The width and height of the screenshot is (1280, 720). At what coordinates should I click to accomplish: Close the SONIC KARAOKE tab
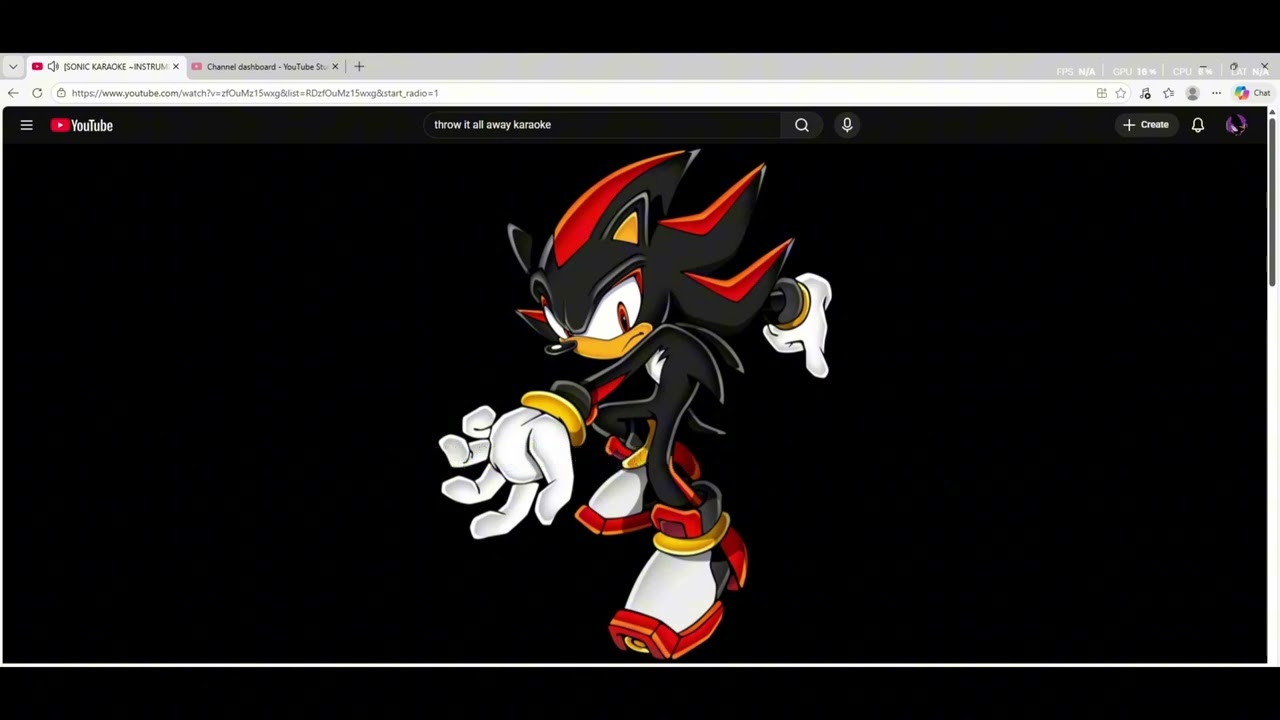[176, 67]
